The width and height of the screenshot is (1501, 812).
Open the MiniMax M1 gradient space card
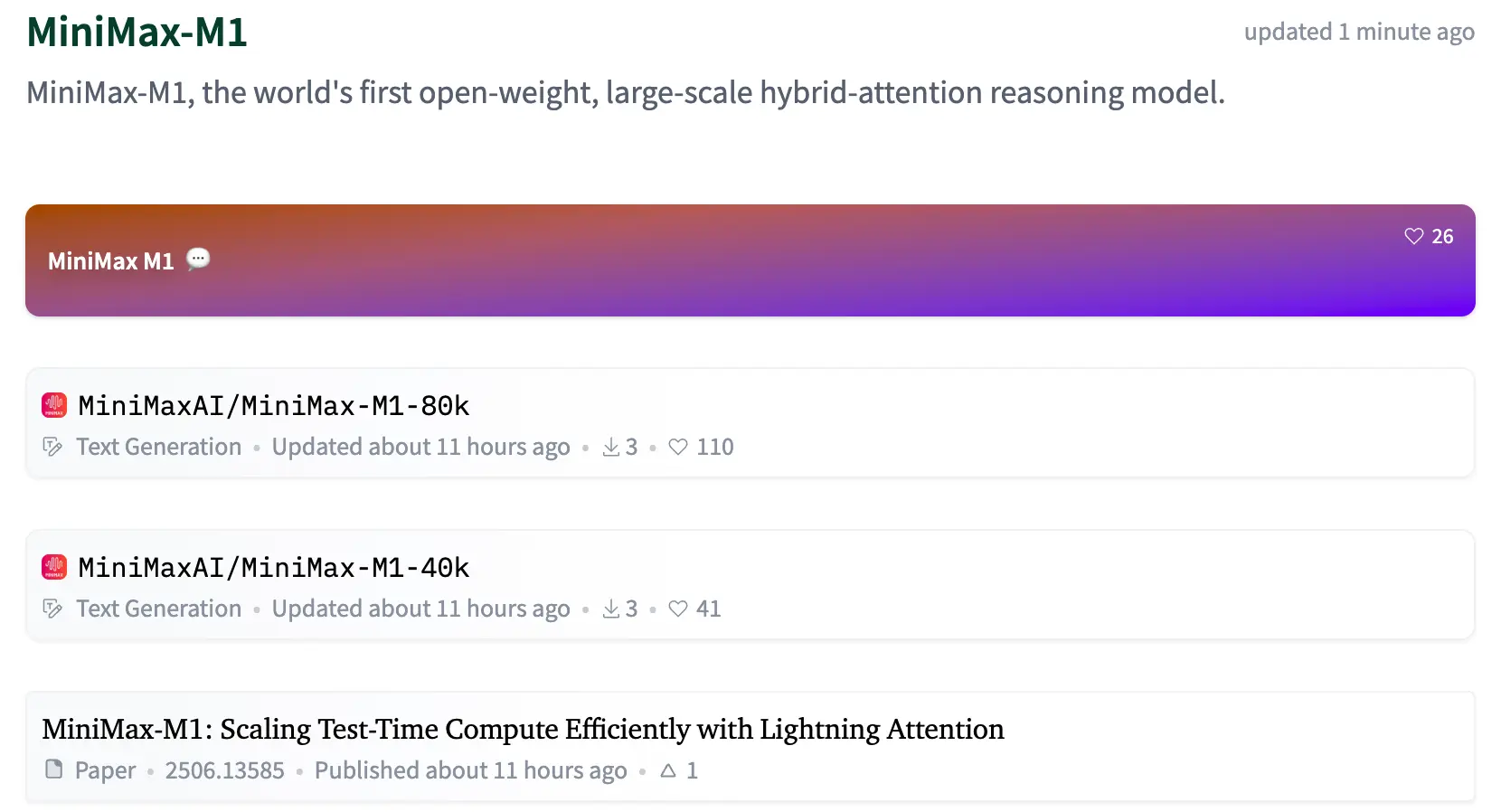750,260
